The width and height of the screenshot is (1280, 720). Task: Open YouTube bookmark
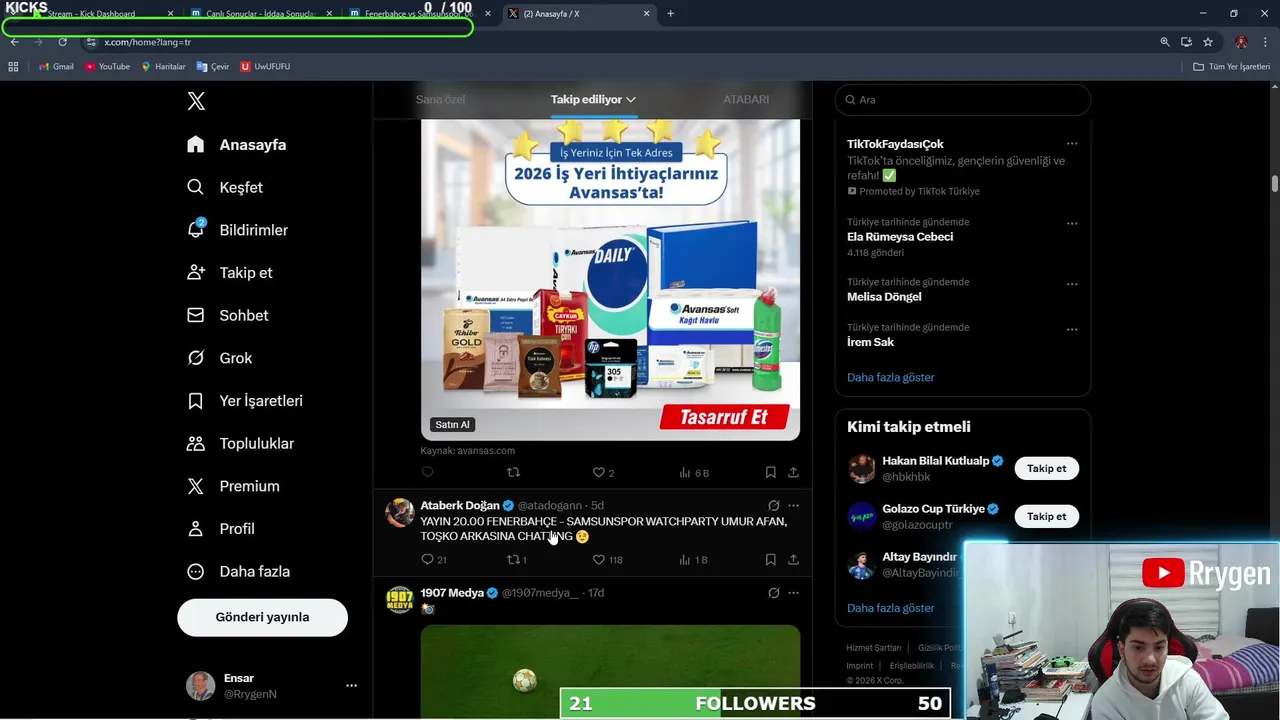click(x=107, y=66)
